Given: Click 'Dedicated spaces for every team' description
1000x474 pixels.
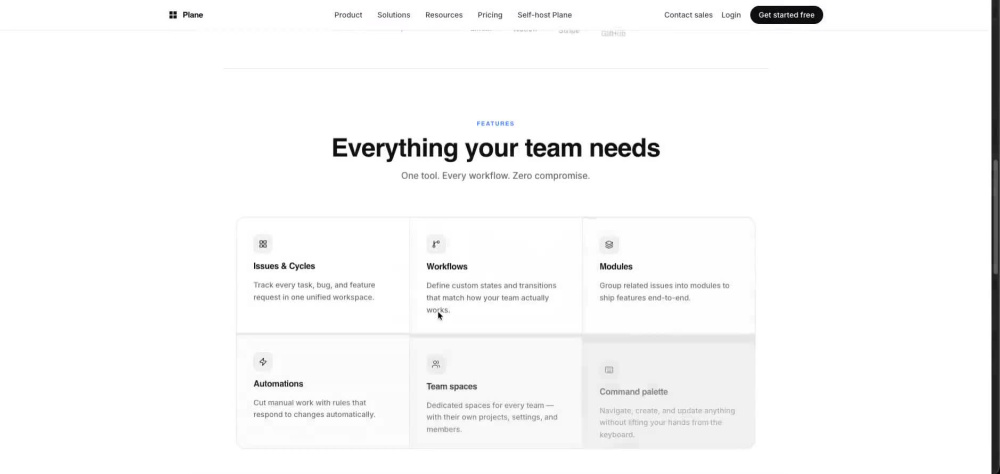Looking at the screenshot, I should click(x=492, y=417).
